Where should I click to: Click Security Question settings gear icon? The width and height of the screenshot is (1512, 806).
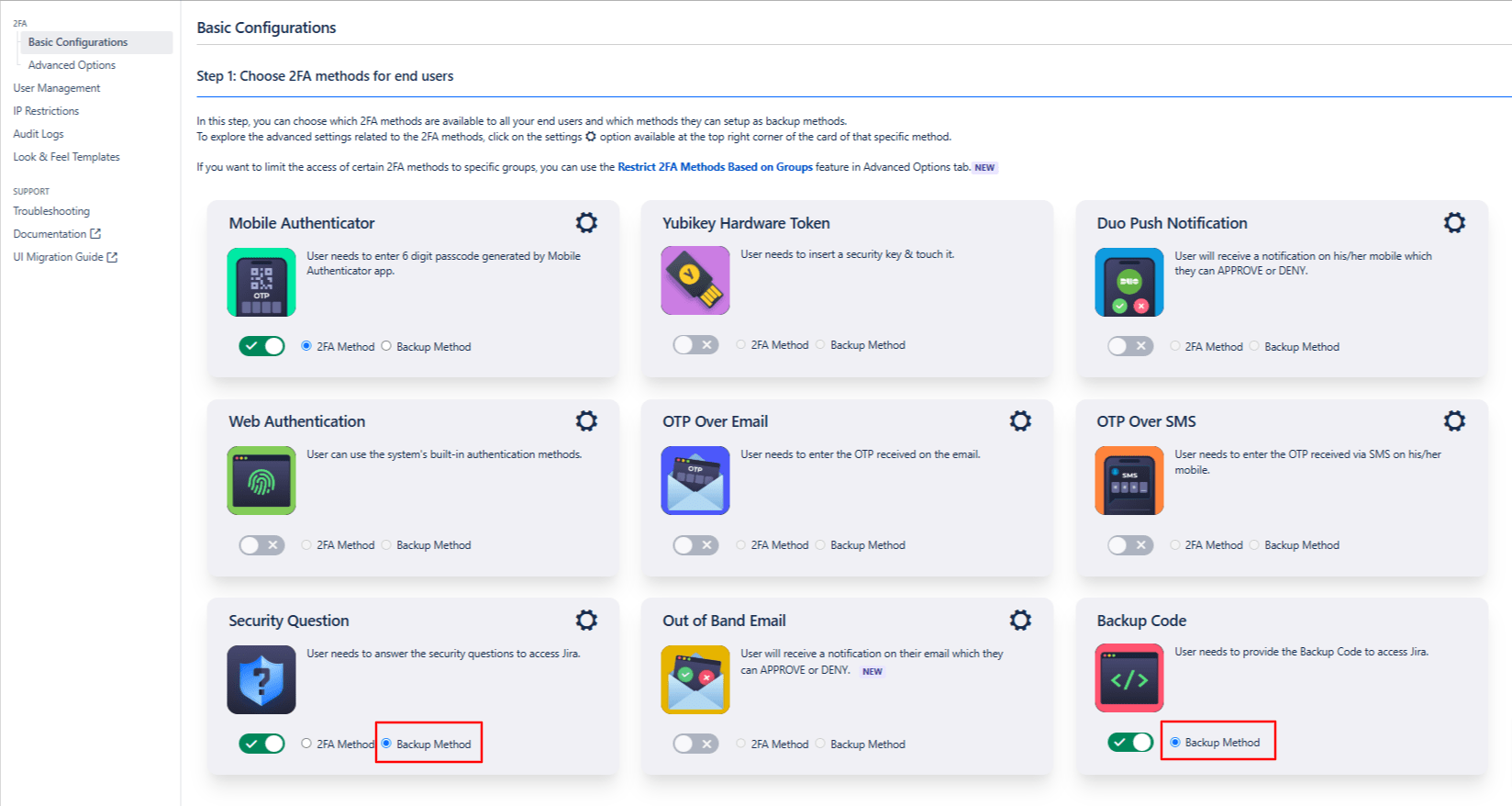[586, 621]
